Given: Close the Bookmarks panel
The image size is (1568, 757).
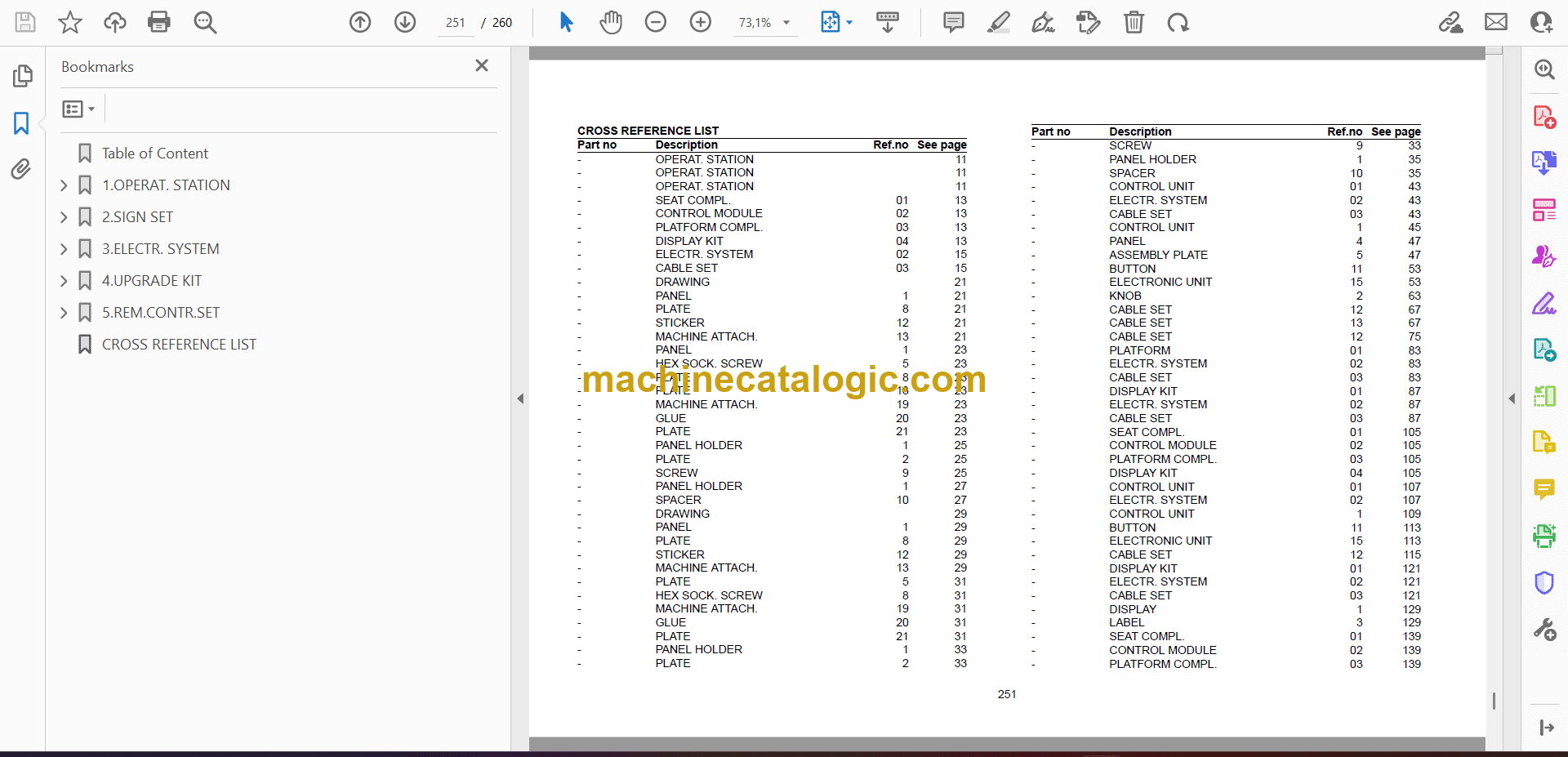Looking at the screenshot, I should [482, 65].
